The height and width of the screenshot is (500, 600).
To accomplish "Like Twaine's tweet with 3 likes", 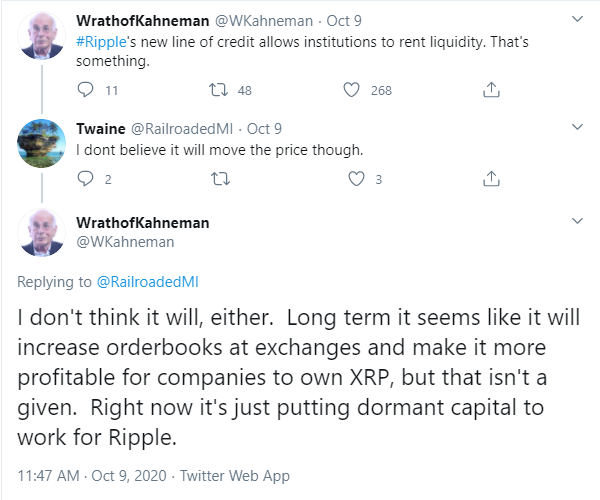I will (x=356, y=179).
